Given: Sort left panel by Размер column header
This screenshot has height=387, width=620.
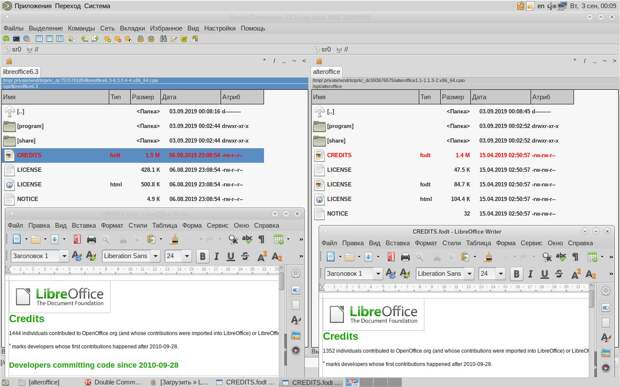Looking at the screenshot, I should click(145, 97).
